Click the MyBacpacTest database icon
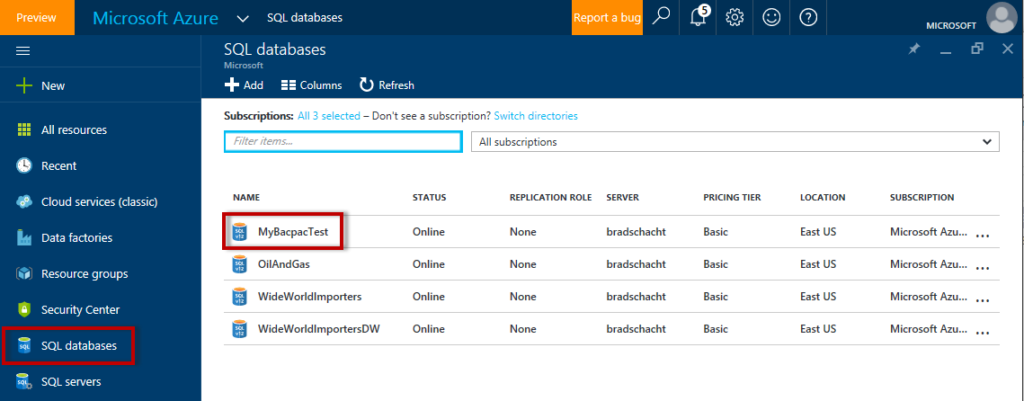Screen dimensions: 1024x401 [240, 232]
